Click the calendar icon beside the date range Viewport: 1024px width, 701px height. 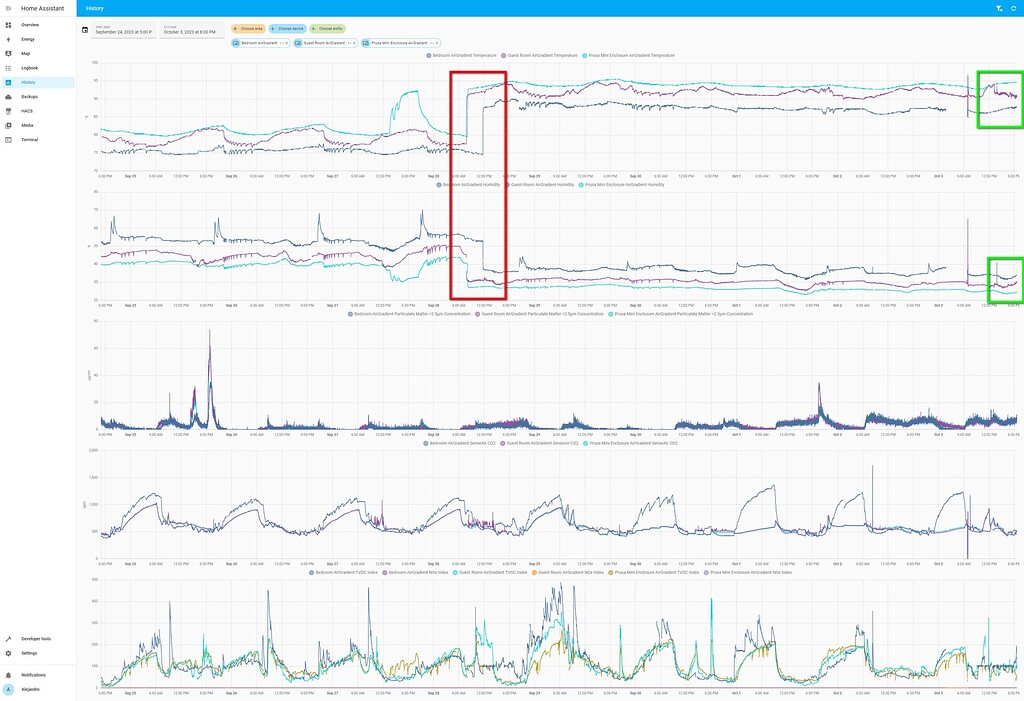[x=85, y=29]
